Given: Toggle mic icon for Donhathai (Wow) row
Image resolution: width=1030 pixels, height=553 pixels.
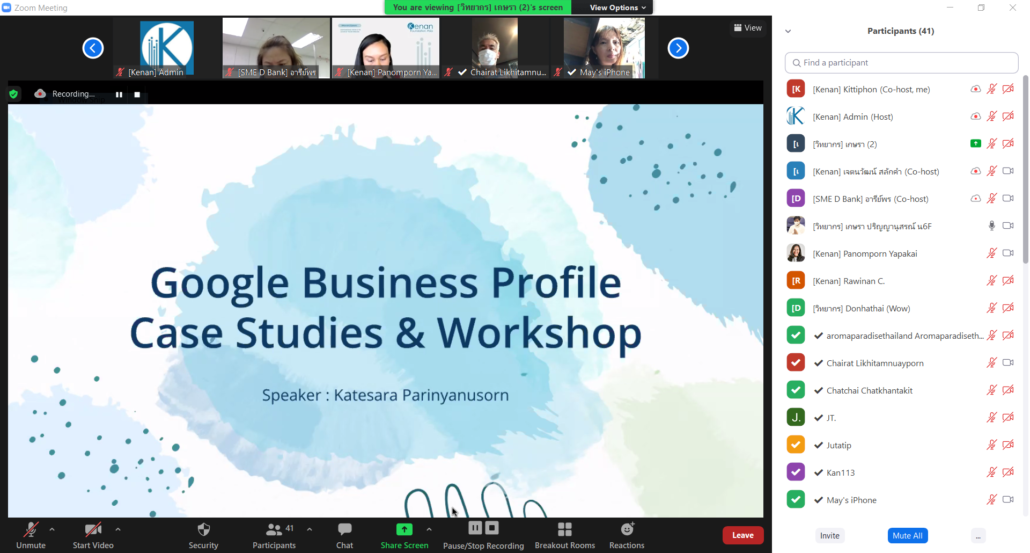Looking at the screenshot, I should coord(992,308).
